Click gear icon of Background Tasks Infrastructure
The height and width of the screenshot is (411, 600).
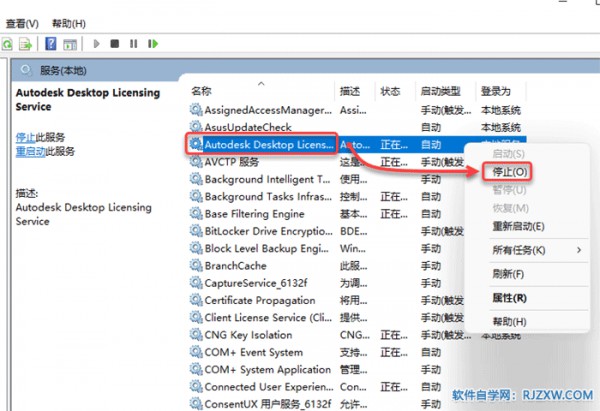tap(196, 196)
